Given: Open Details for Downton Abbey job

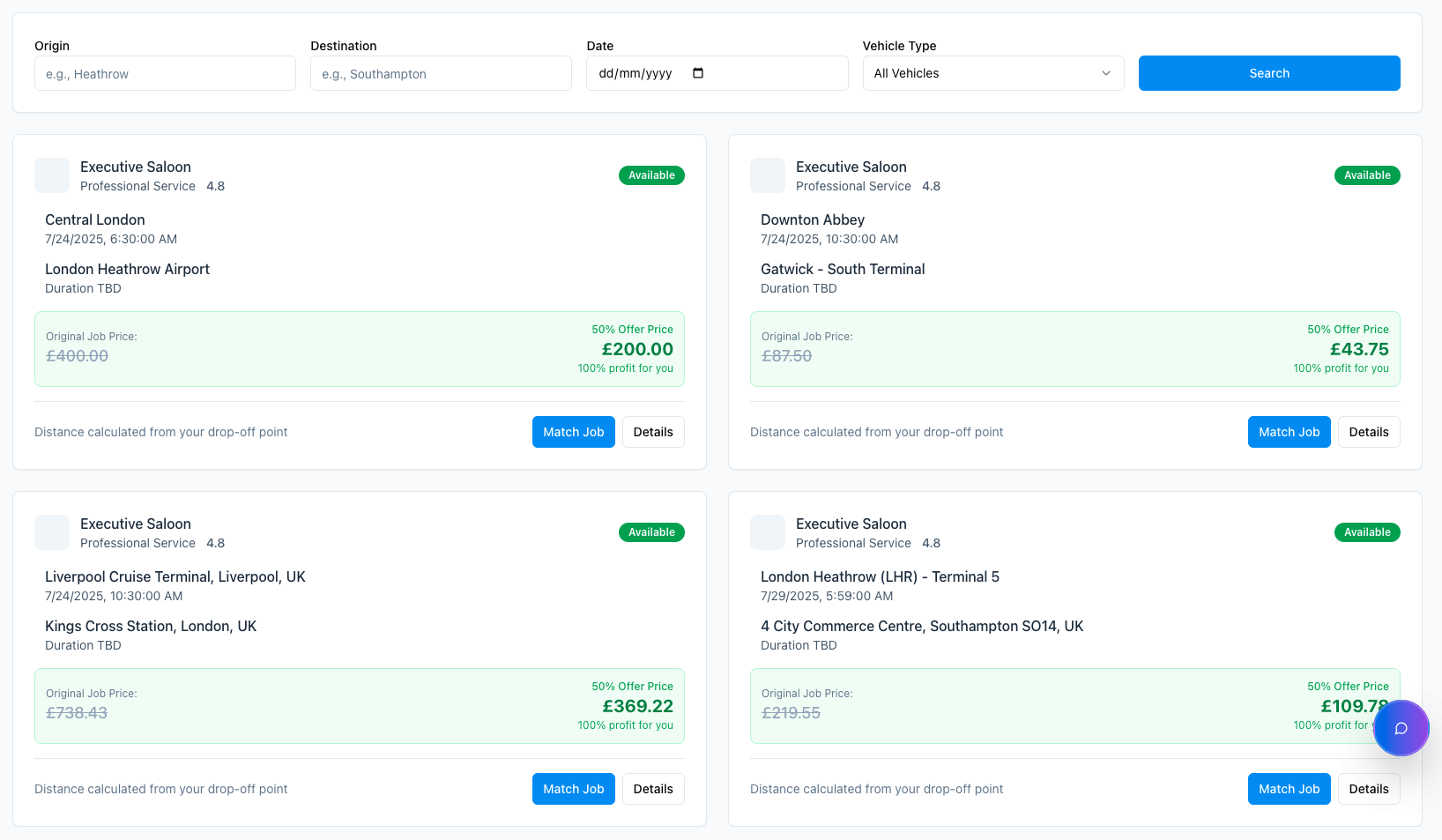Looking at the screenshot, I should click(1369, 432).
